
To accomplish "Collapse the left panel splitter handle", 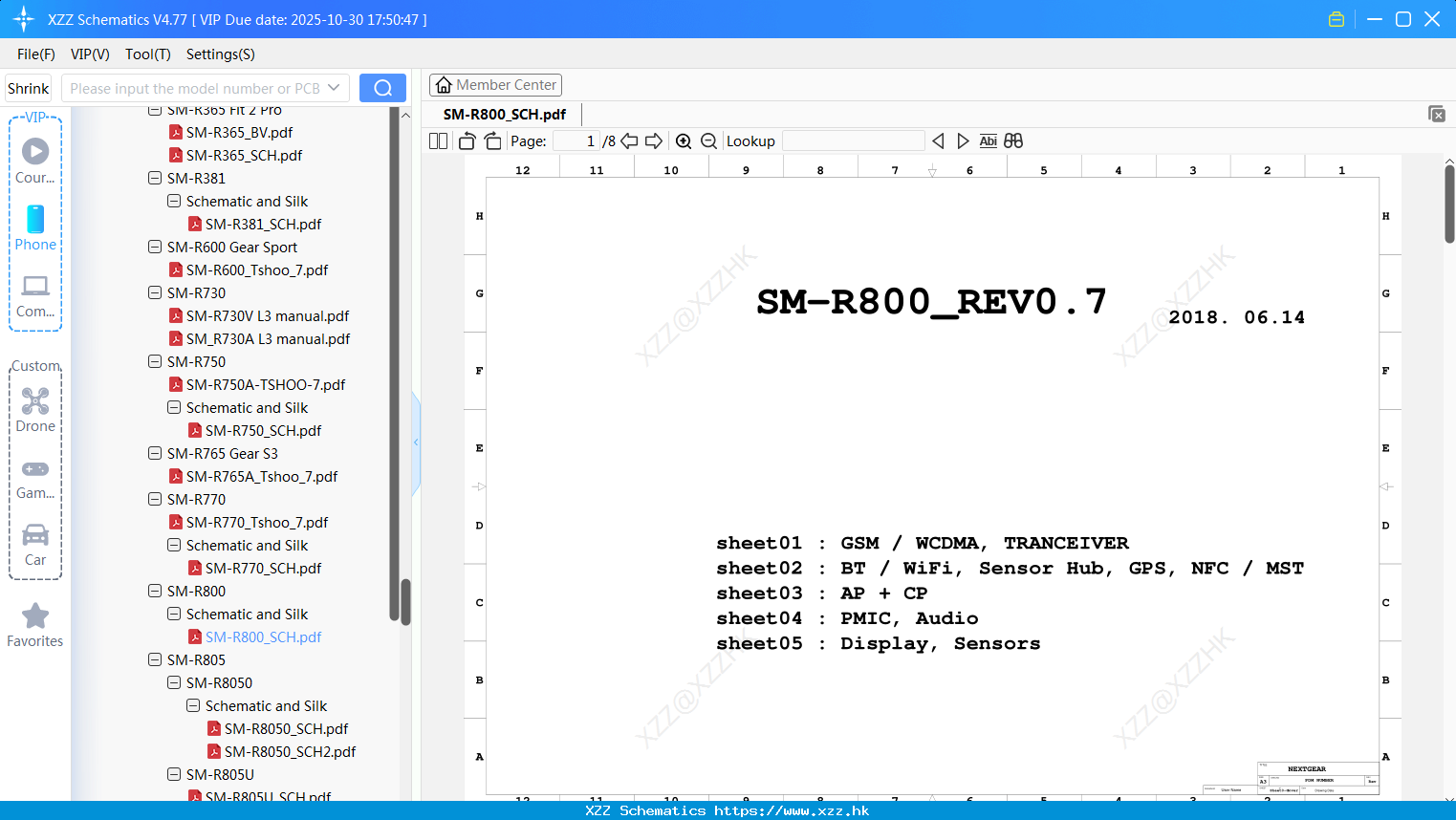I will [x=416, y=442].
